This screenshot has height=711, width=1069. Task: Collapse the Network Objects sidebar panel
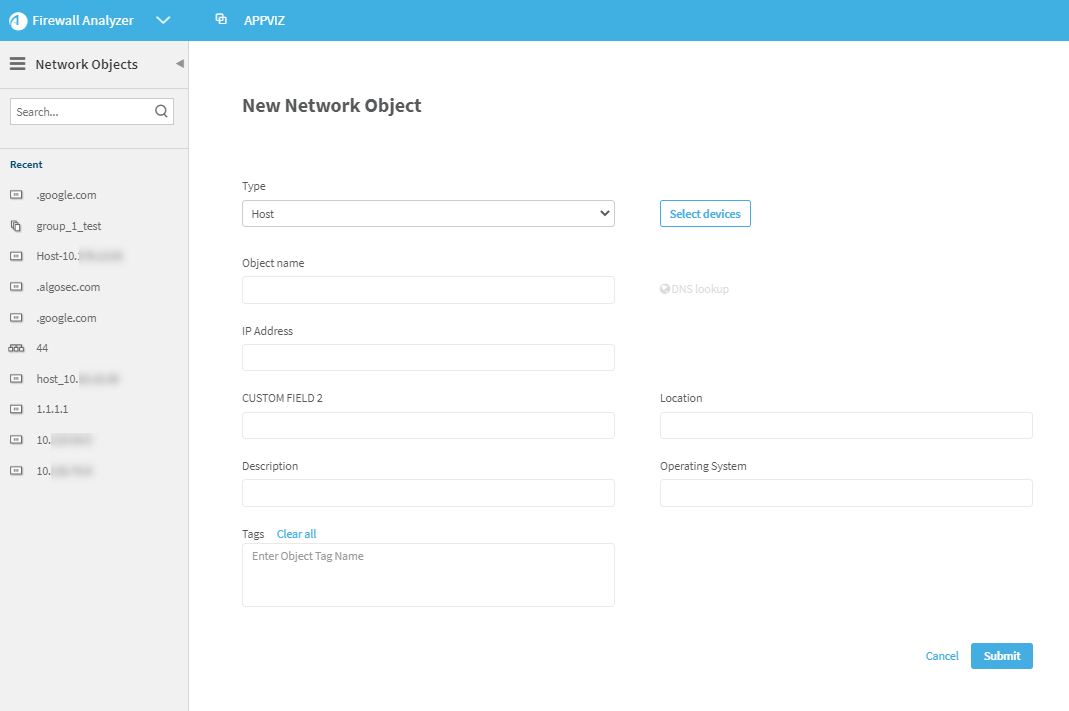coord(180,64)
